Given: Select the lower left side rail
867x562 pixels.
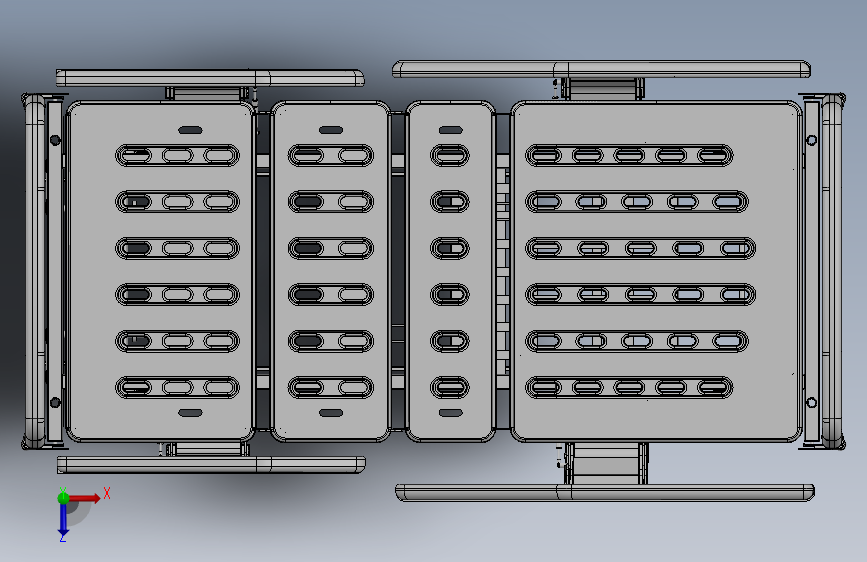Looking at the screenshot, I should tap(211, 465).
